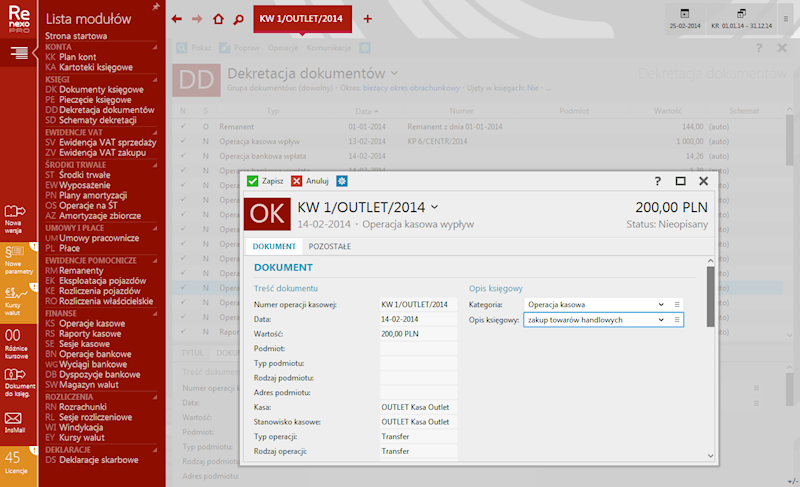Expand the KW 1/OUTLET/2014 title chevron
The height and width of the screenshot is (487, 800).
[x=434, y=207]
